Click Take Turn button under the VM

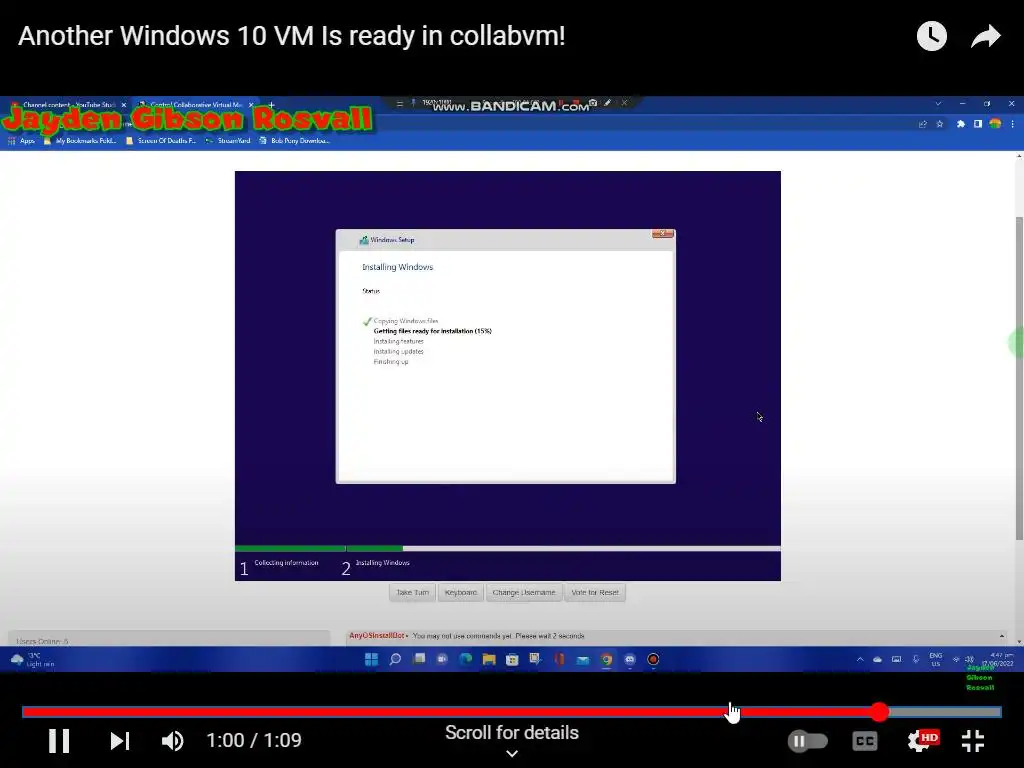[x=412, y=592]
